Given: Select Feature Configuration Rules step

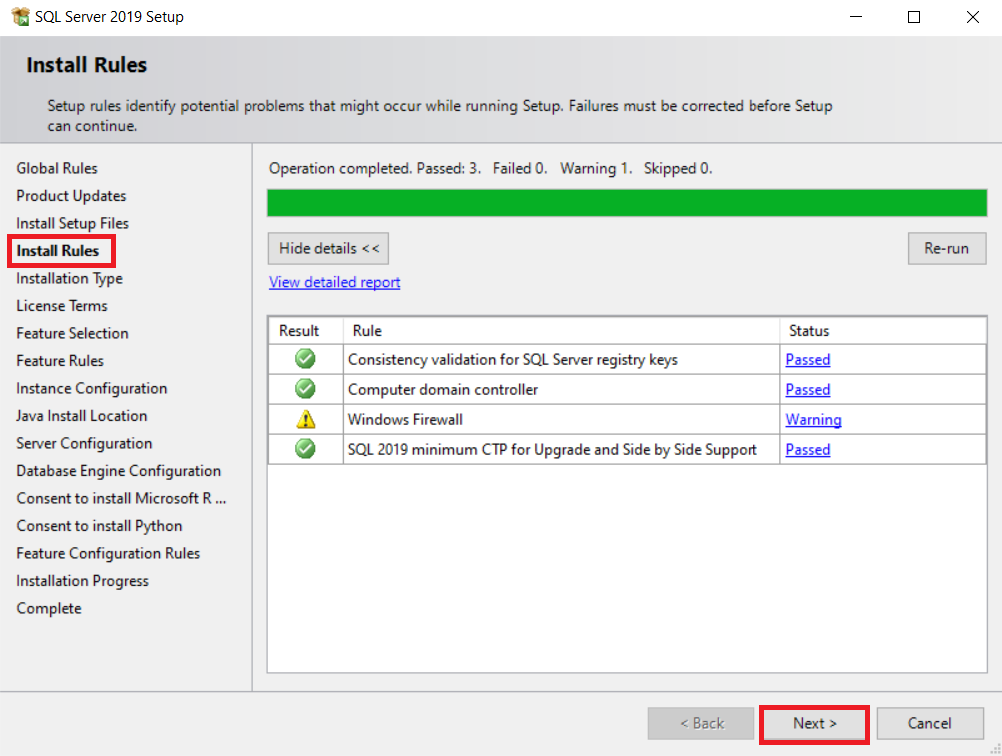Looking at the screenshot, I should tap(108, 553).
